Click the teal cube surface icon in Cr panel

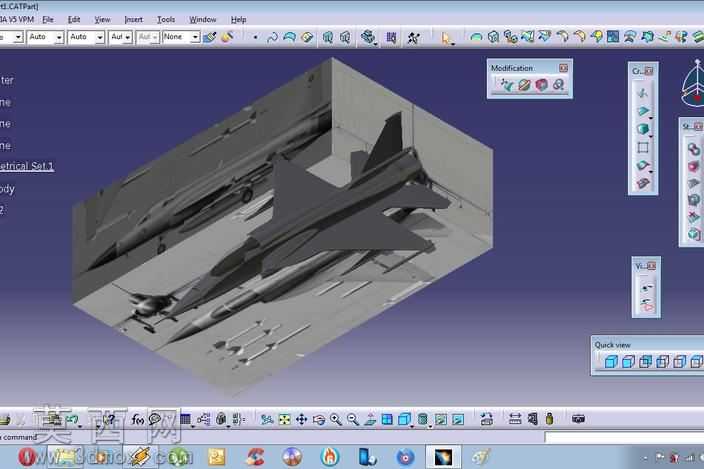642,129
